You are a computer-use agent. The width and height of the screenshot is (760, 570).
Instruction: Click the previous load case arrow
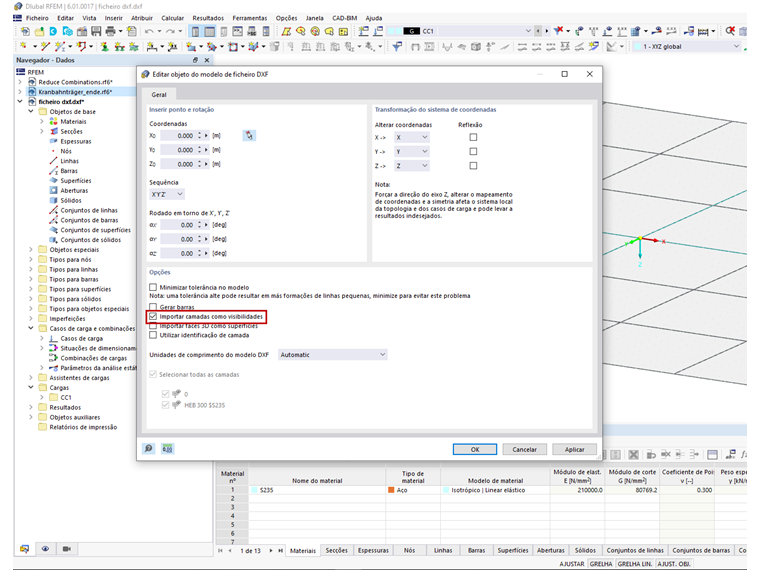coord(538,31)
